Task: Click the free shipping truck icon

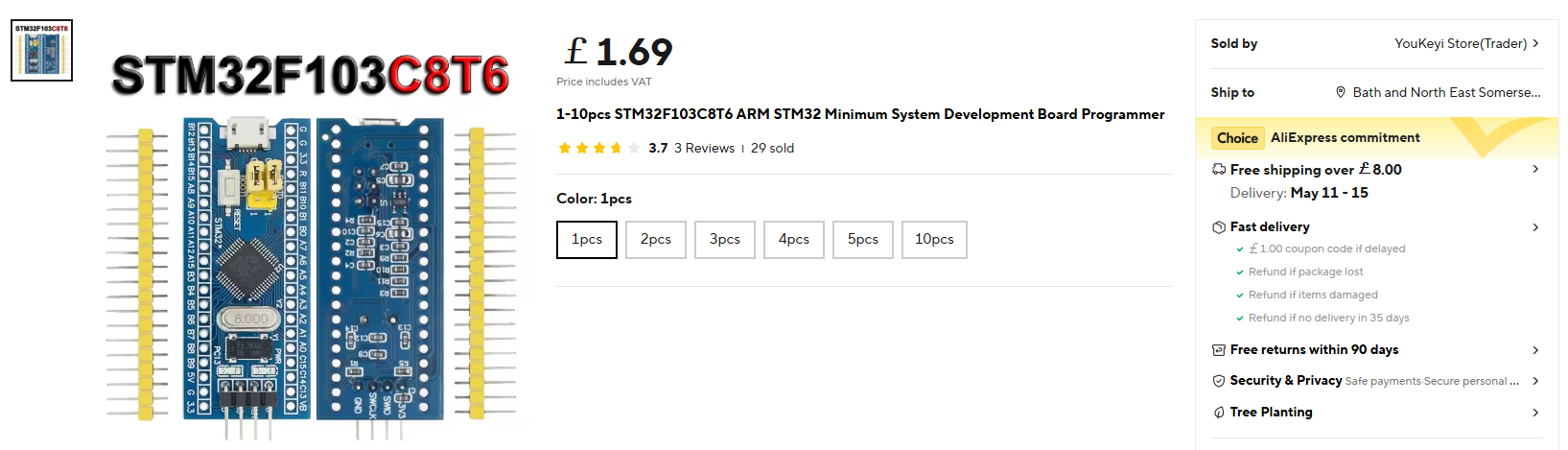Action: (1219, 169)
